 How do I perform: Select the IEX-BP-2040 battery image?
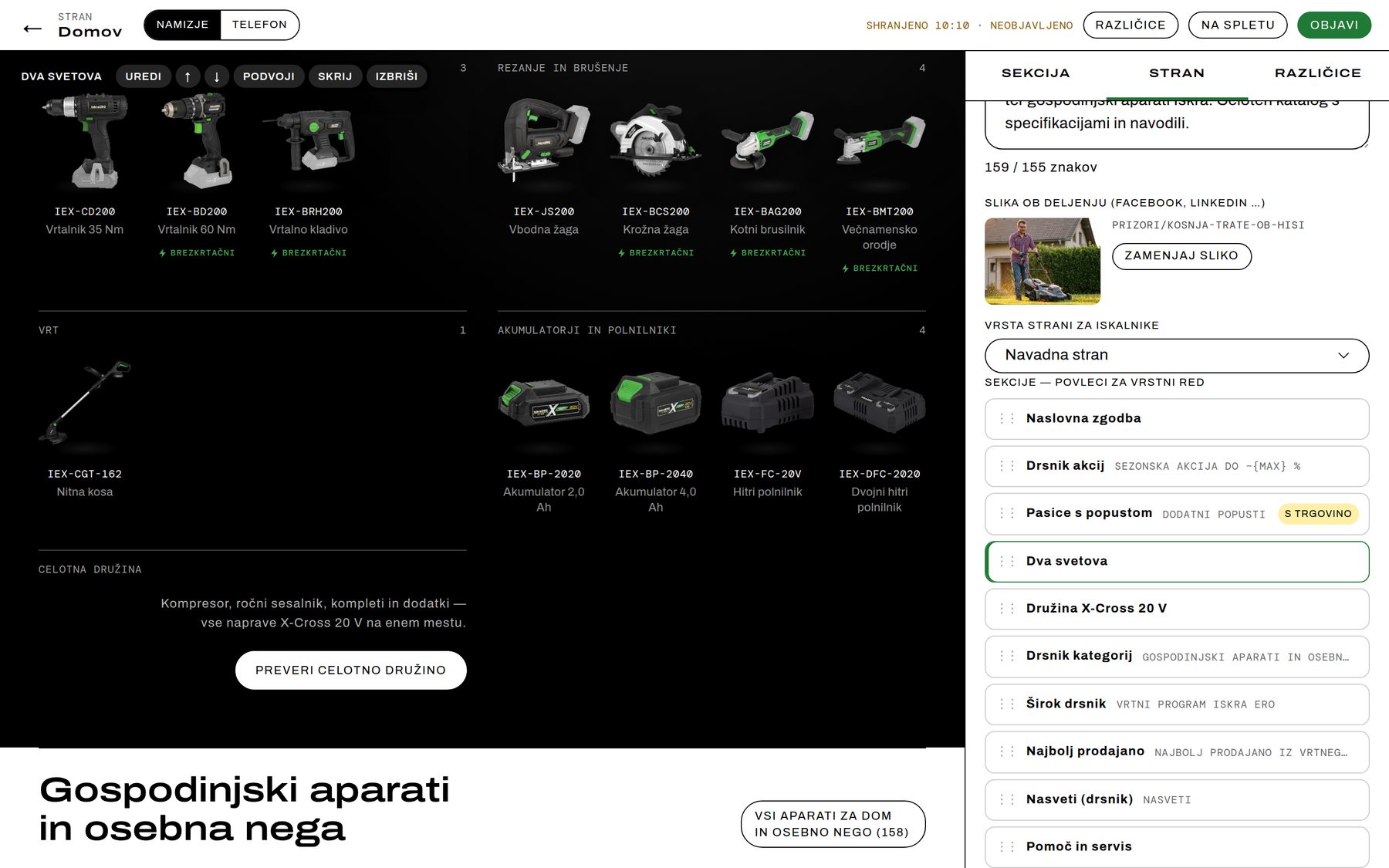(x=656, y=403)
